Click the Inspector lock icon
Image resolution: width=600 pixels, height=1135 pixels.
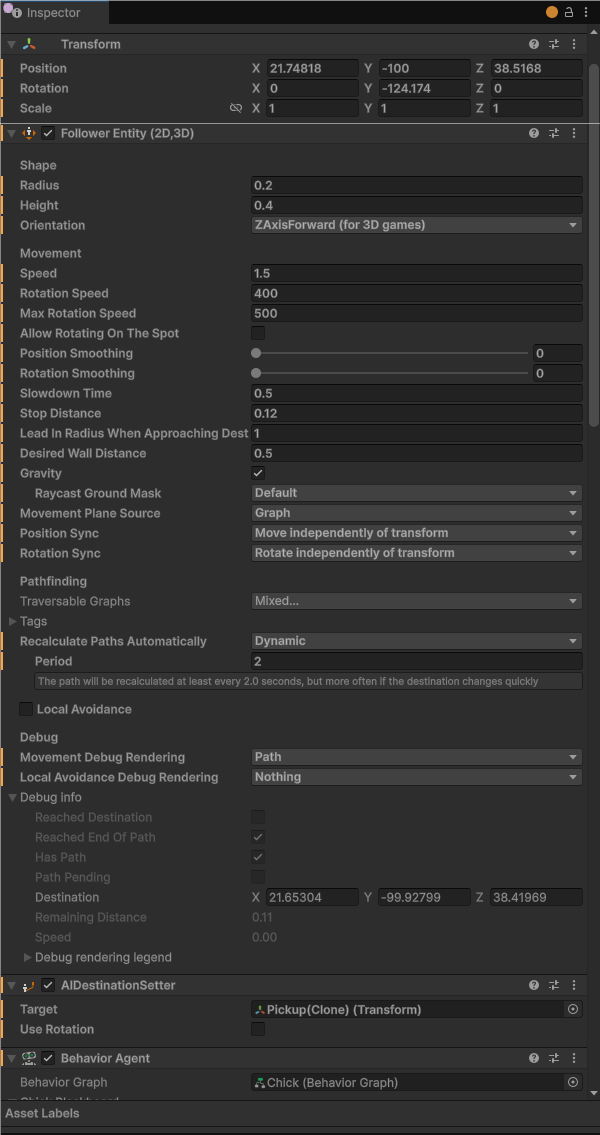point(569,13)
